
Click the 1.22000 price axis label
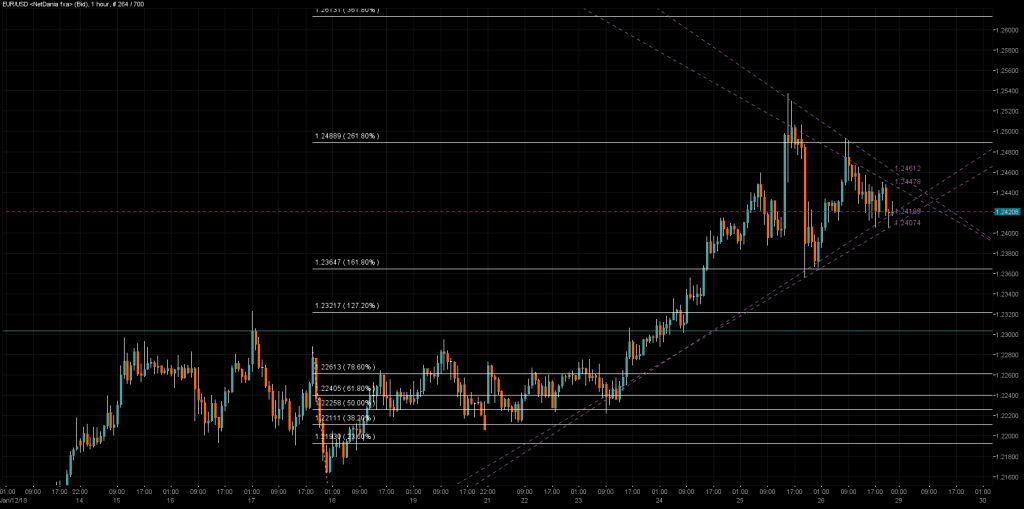pos(1006,436)
